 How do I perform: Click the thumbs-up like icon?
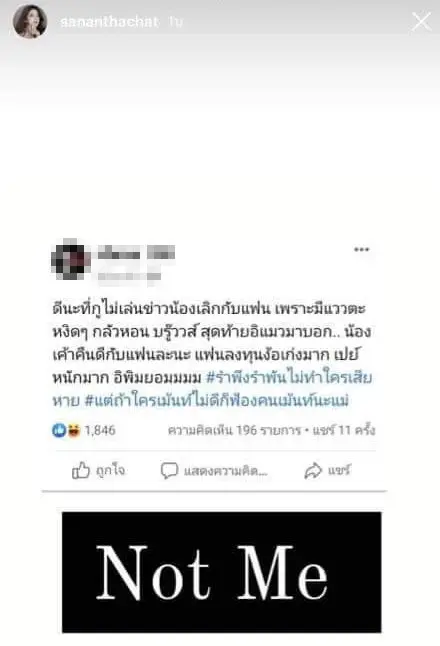[81, 470]
